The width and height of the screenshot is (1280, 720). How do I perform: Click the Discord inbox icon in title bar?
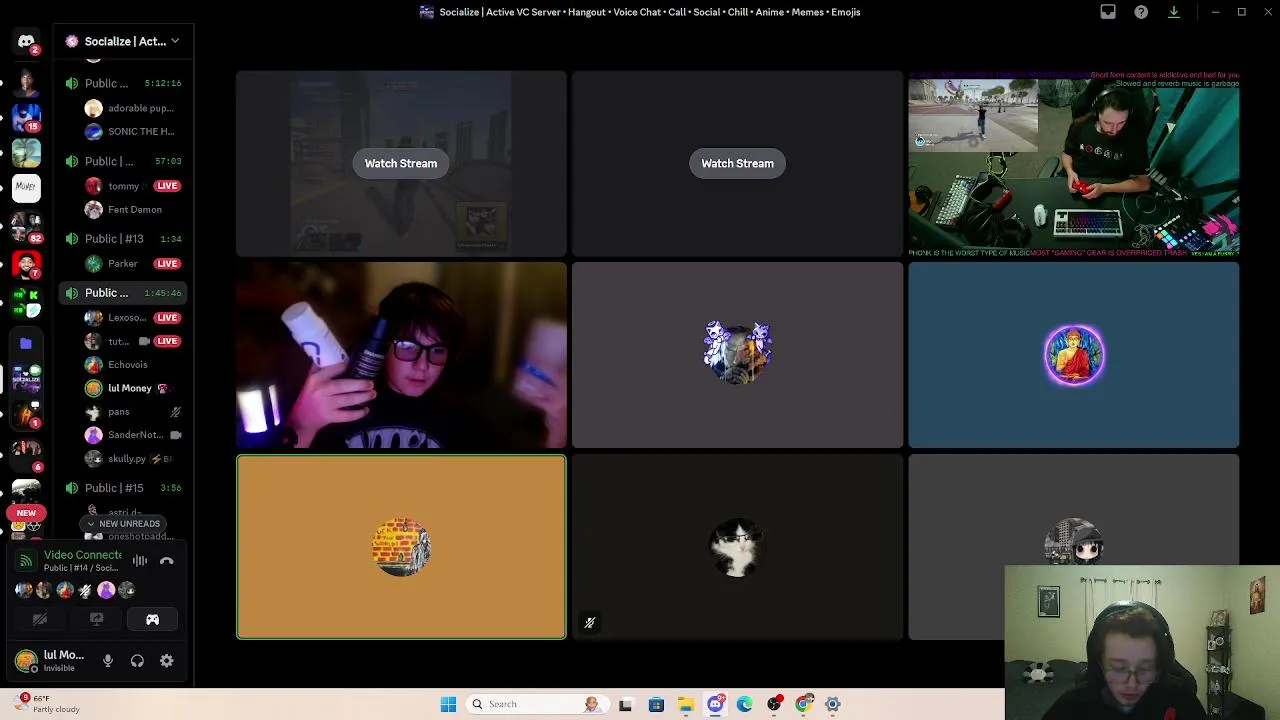pos(1108,12)
